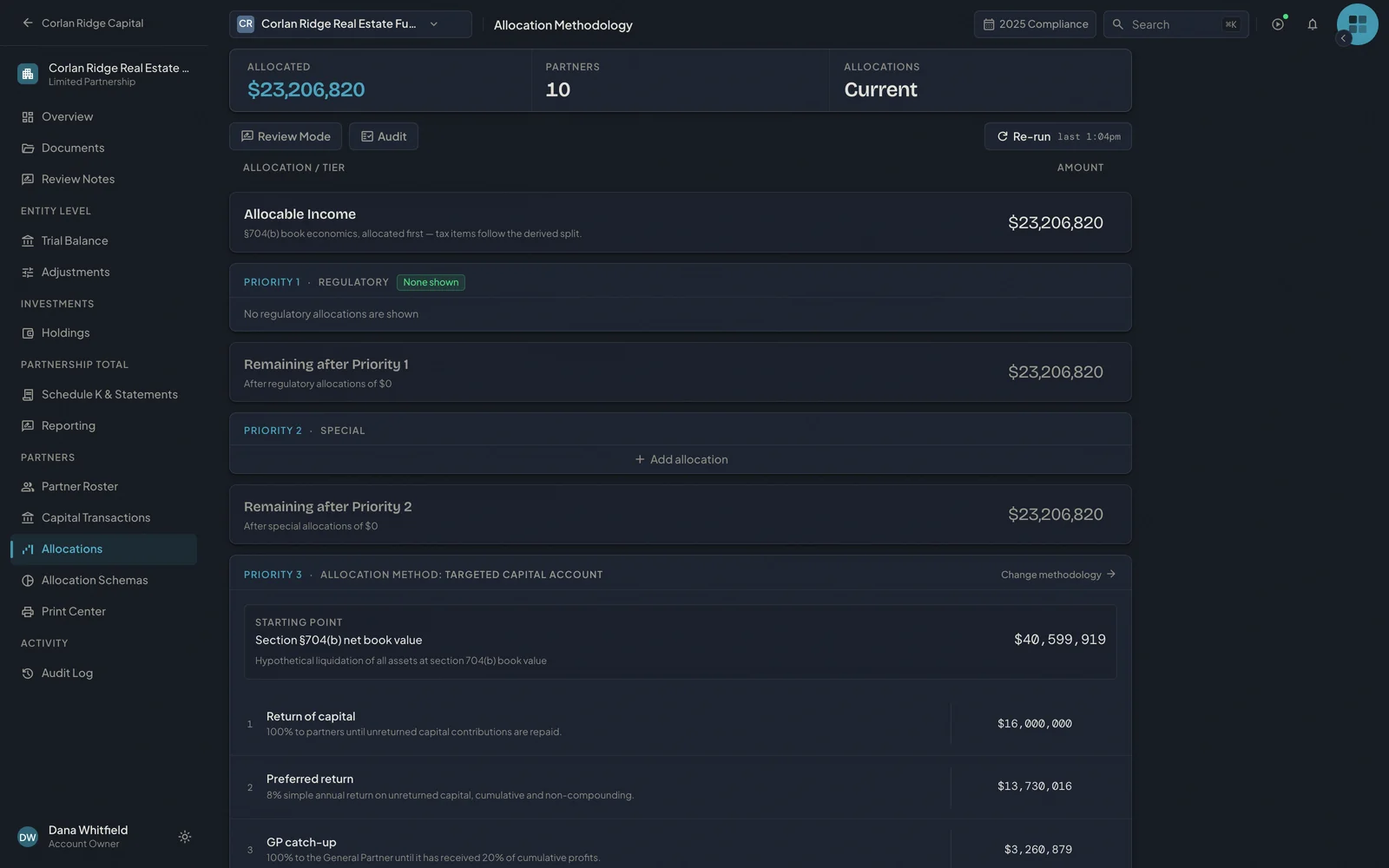Go back to Corlan Ridge Capital
Viewport: 1389px width, 868px height.
pyautogui.click(x=83, y=23)
